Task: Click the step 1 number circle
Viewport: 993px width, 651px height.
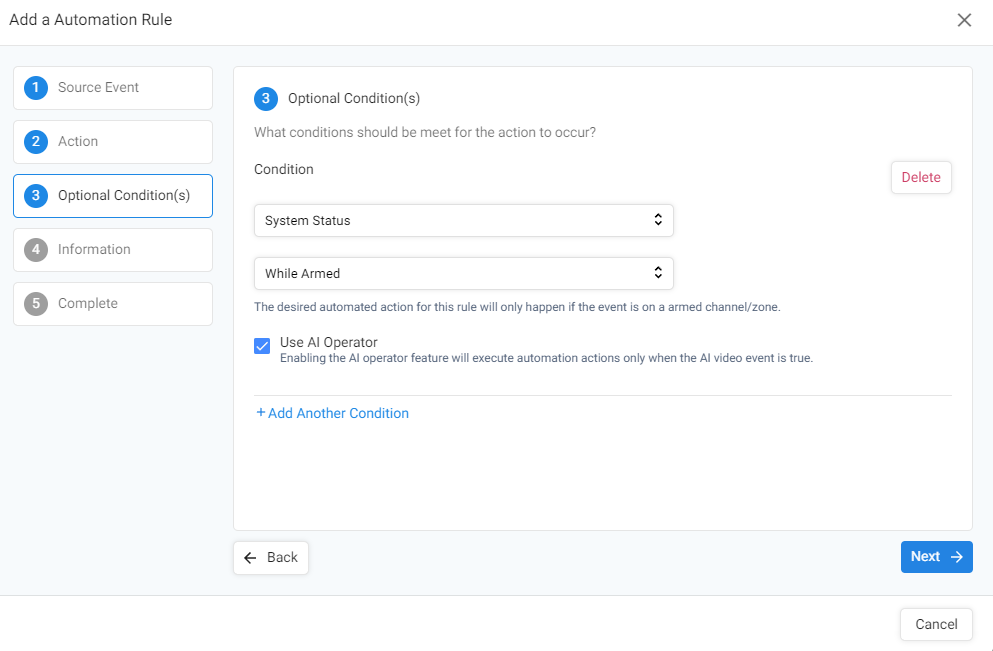Action: (x=36, y=88)
